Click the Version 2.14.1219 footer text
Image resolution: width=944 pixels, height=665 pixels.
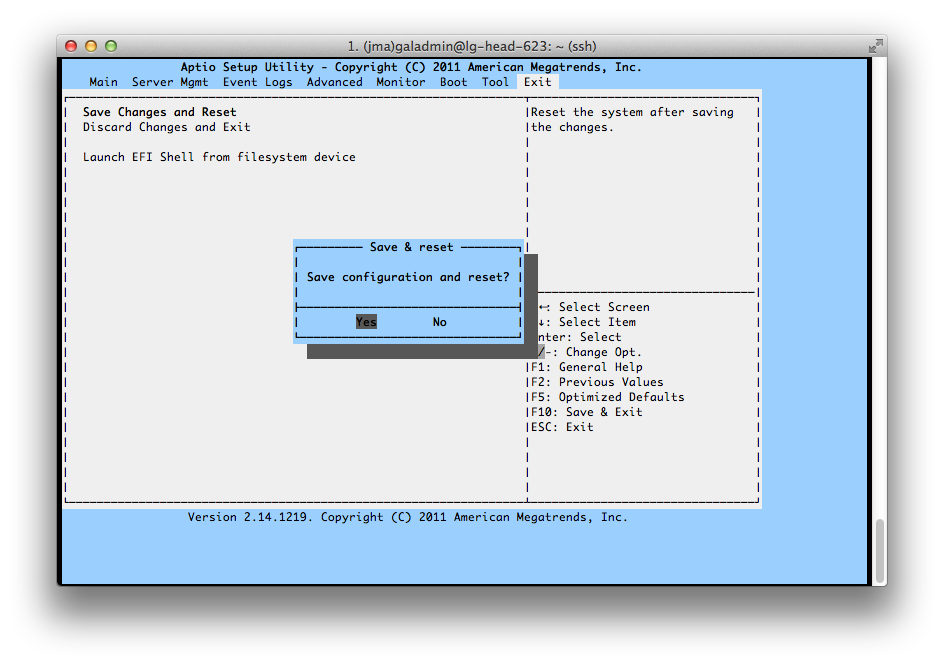[x=408, y=517]
